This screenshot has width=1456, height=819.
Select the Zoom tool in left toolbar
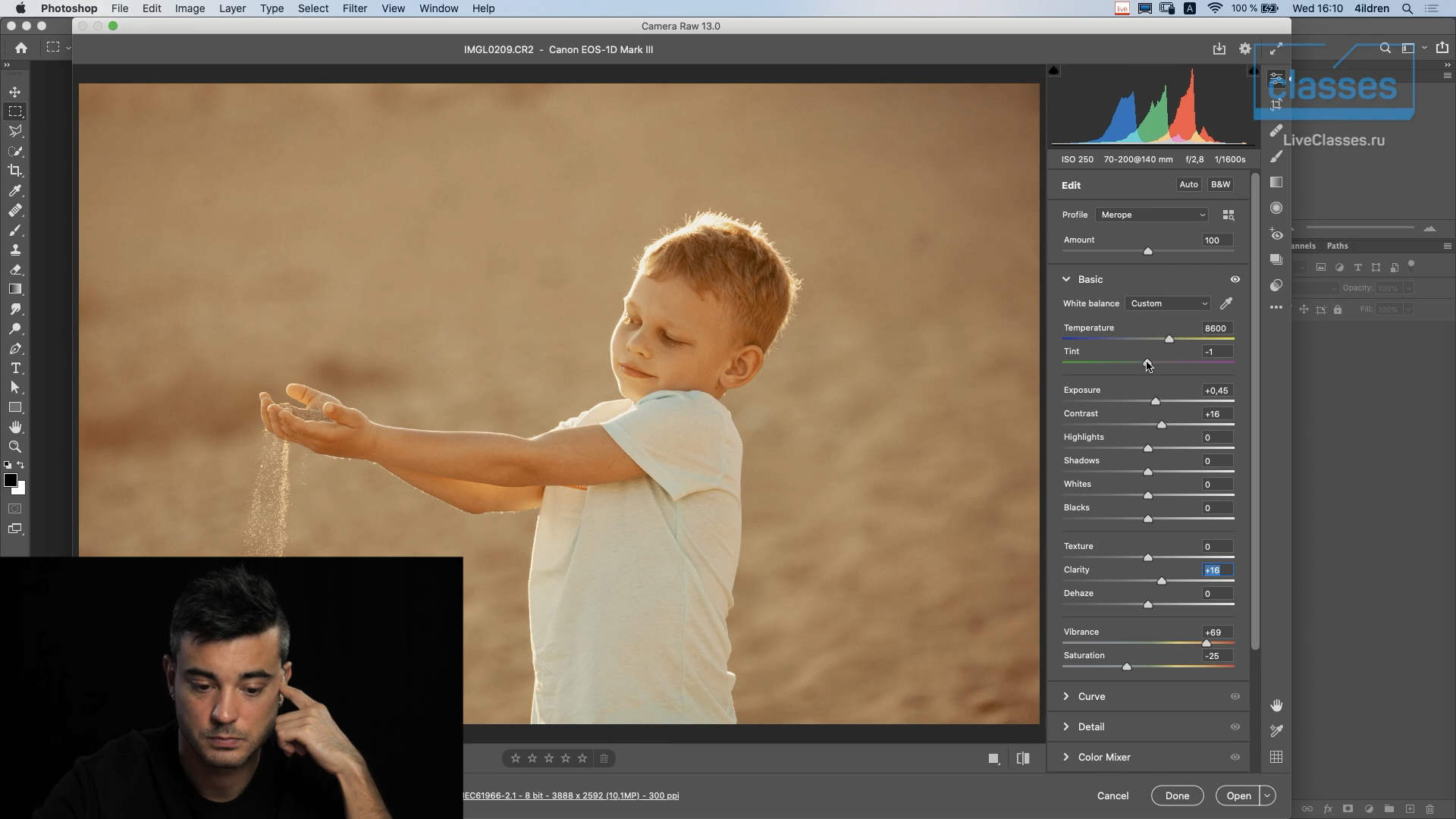click(x=15, y=447)
